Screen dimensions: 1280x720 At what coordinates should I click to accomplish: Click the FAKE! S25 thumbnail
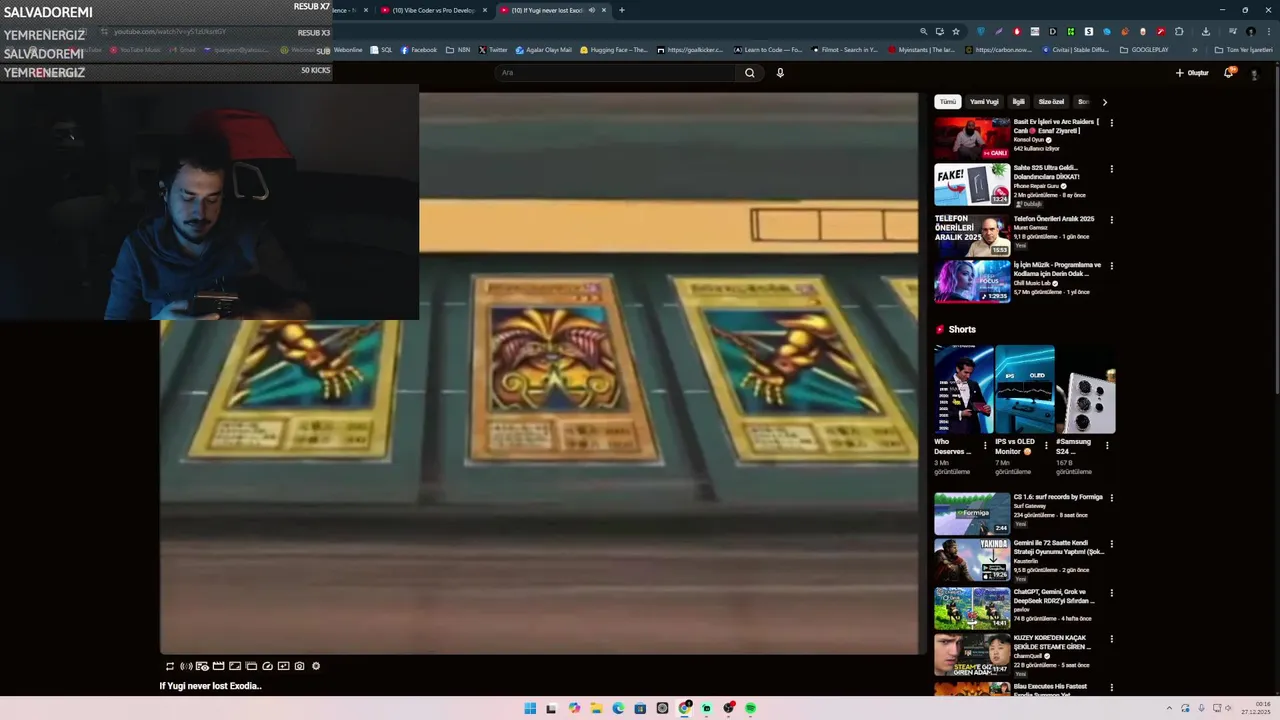tap(972, 184)
